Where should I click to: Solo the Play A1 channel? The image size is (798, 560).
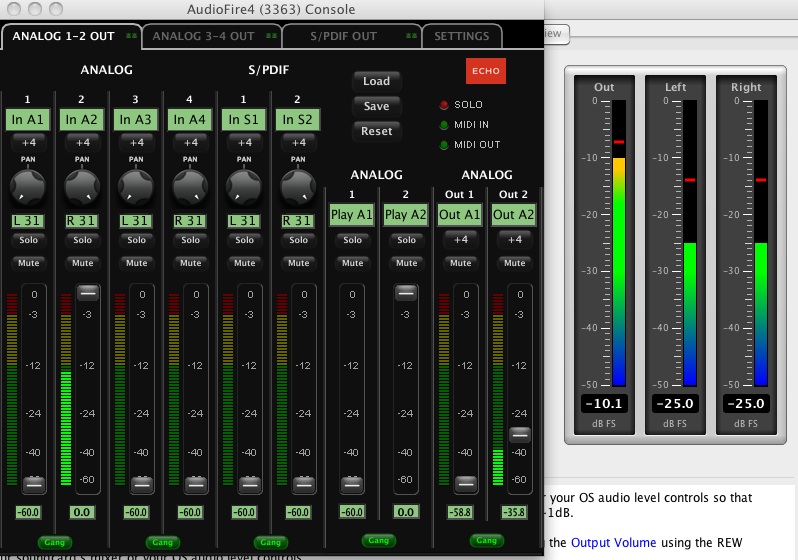[x=352, y=240]
